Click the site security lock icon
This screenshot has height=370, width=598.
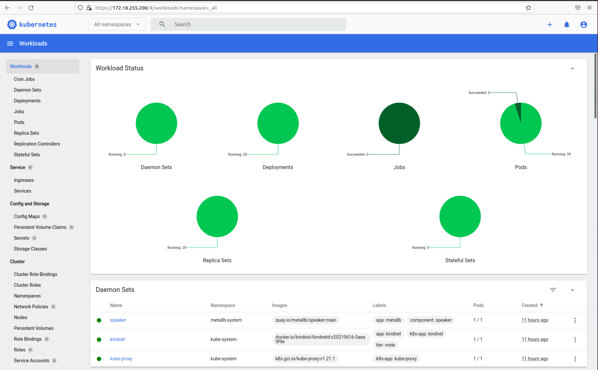pos(89,8)
